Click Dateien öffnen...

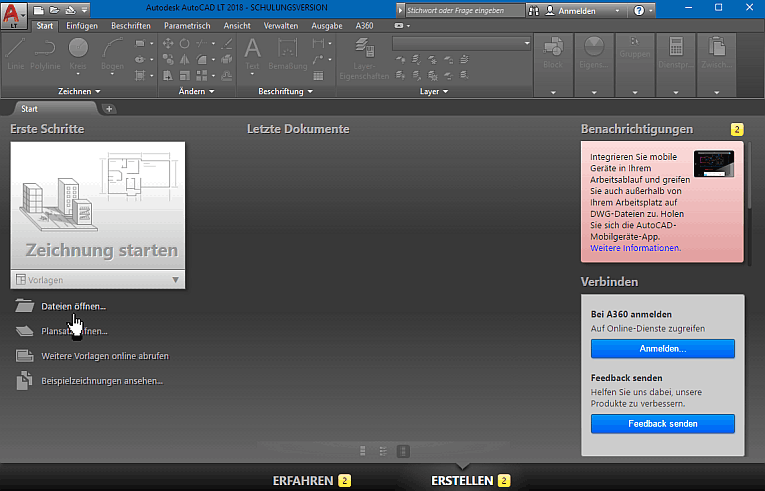pos(74,307)
